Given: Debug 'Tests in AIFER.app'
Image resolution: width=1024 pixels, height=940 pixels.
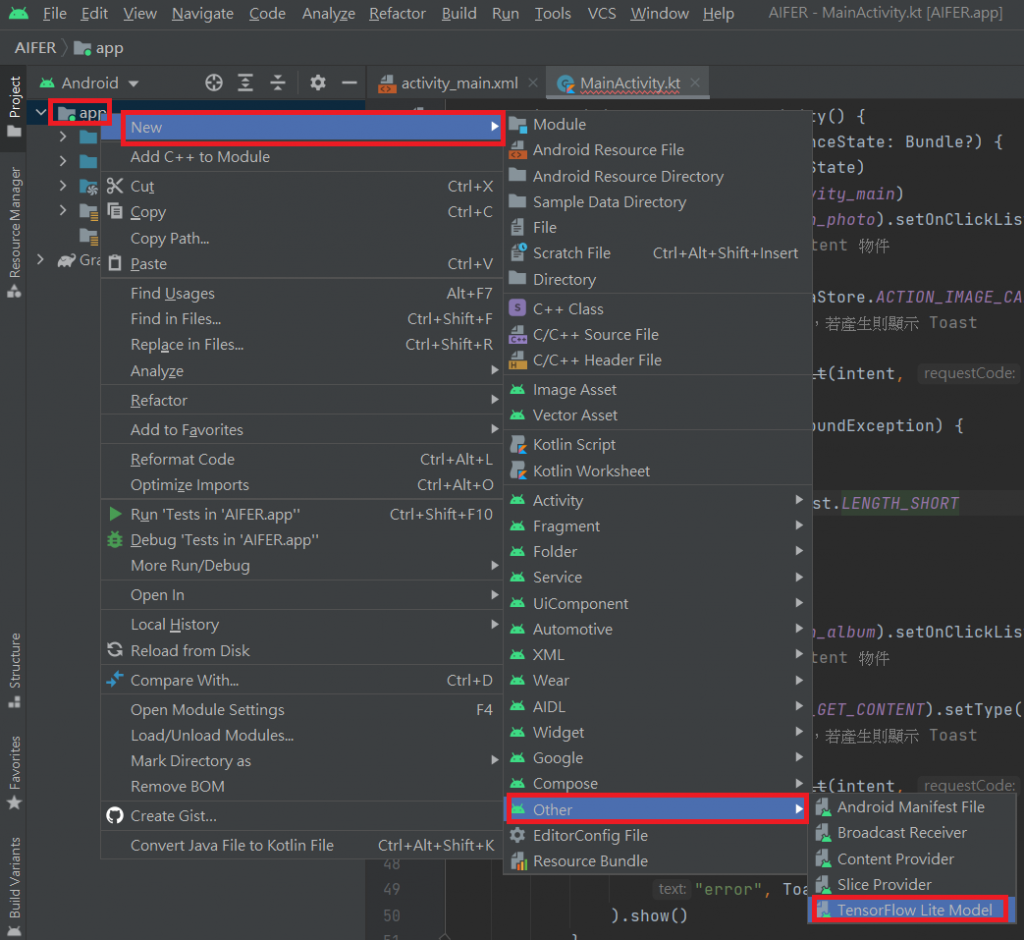Looking at the screenshot, I should pos(302,540).
